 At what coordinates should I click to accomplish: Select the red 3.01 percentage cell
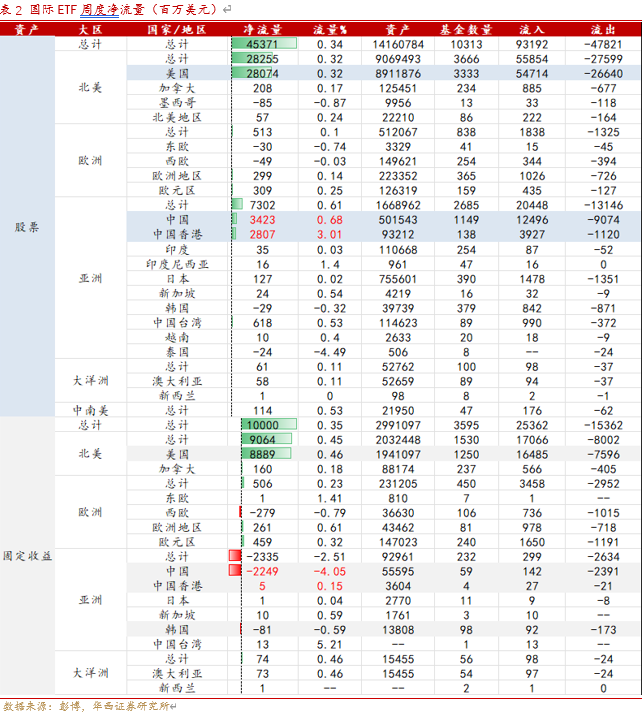point(329,234)
